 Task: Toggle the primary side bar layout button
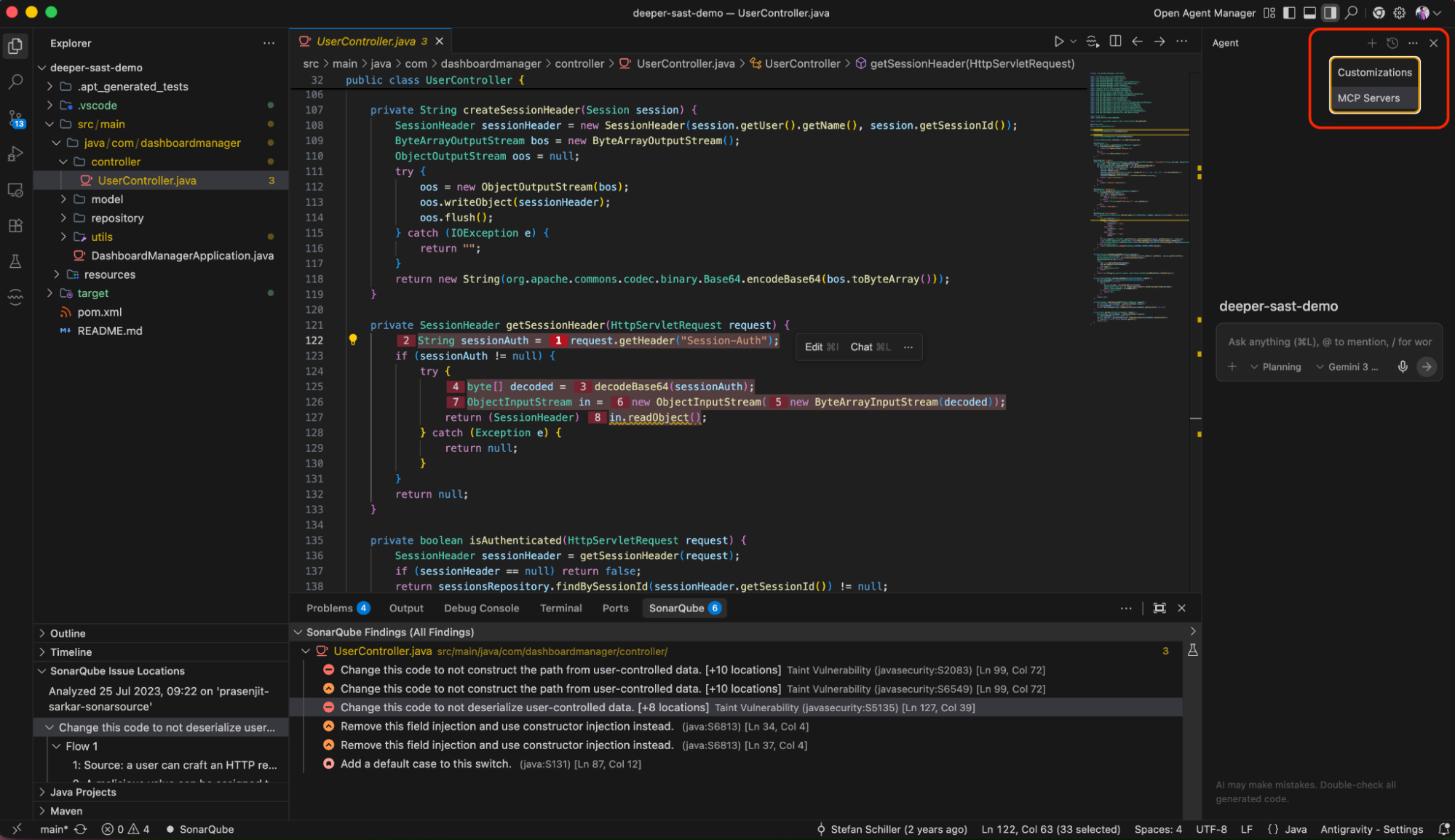point(1289,13)
